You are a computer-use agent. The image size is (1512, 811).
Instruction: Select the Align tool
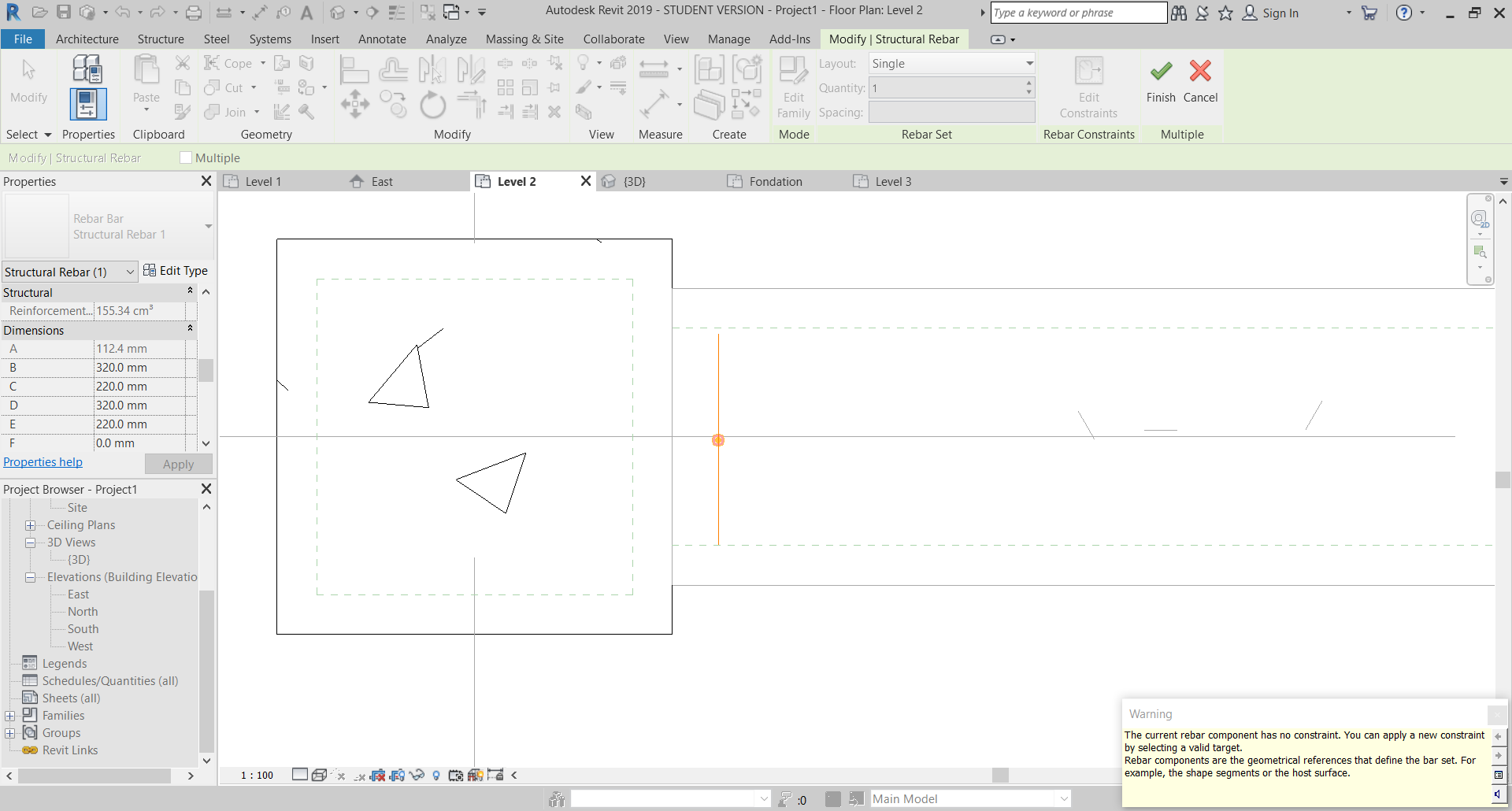354,69
